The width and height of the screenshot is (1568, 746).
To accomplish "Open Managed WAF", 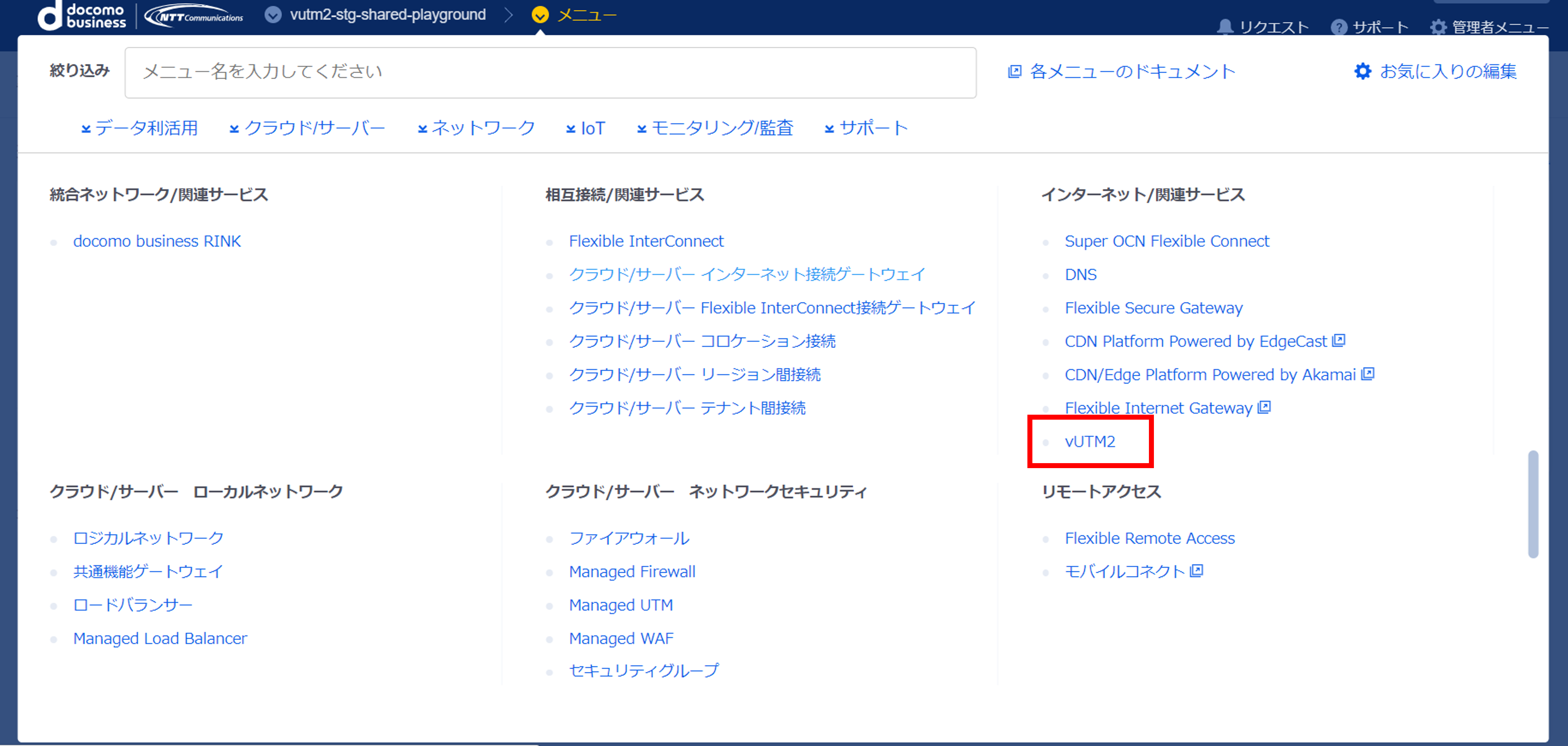I will click(x=621, y=638).
